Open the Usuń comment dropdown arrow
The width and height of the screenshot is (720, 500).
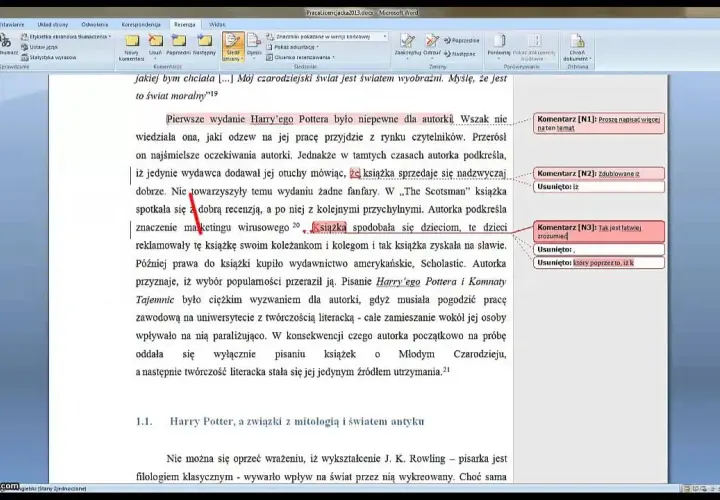click(155, 59)
